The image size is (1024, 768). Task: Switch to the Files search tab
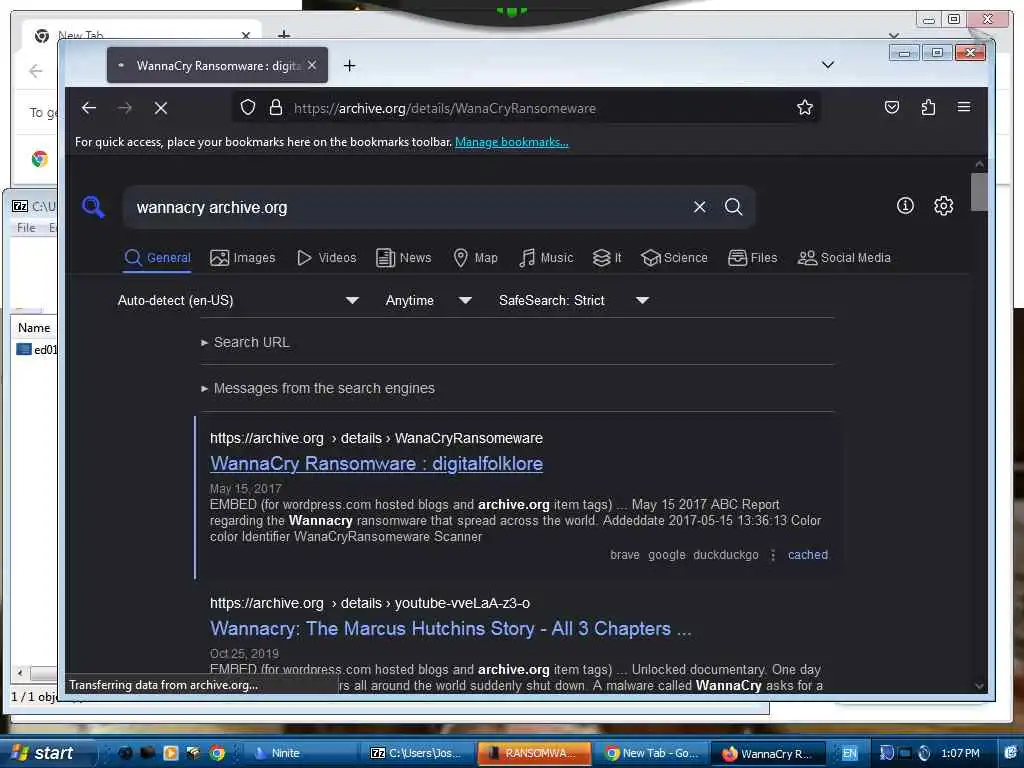point(752,258)
